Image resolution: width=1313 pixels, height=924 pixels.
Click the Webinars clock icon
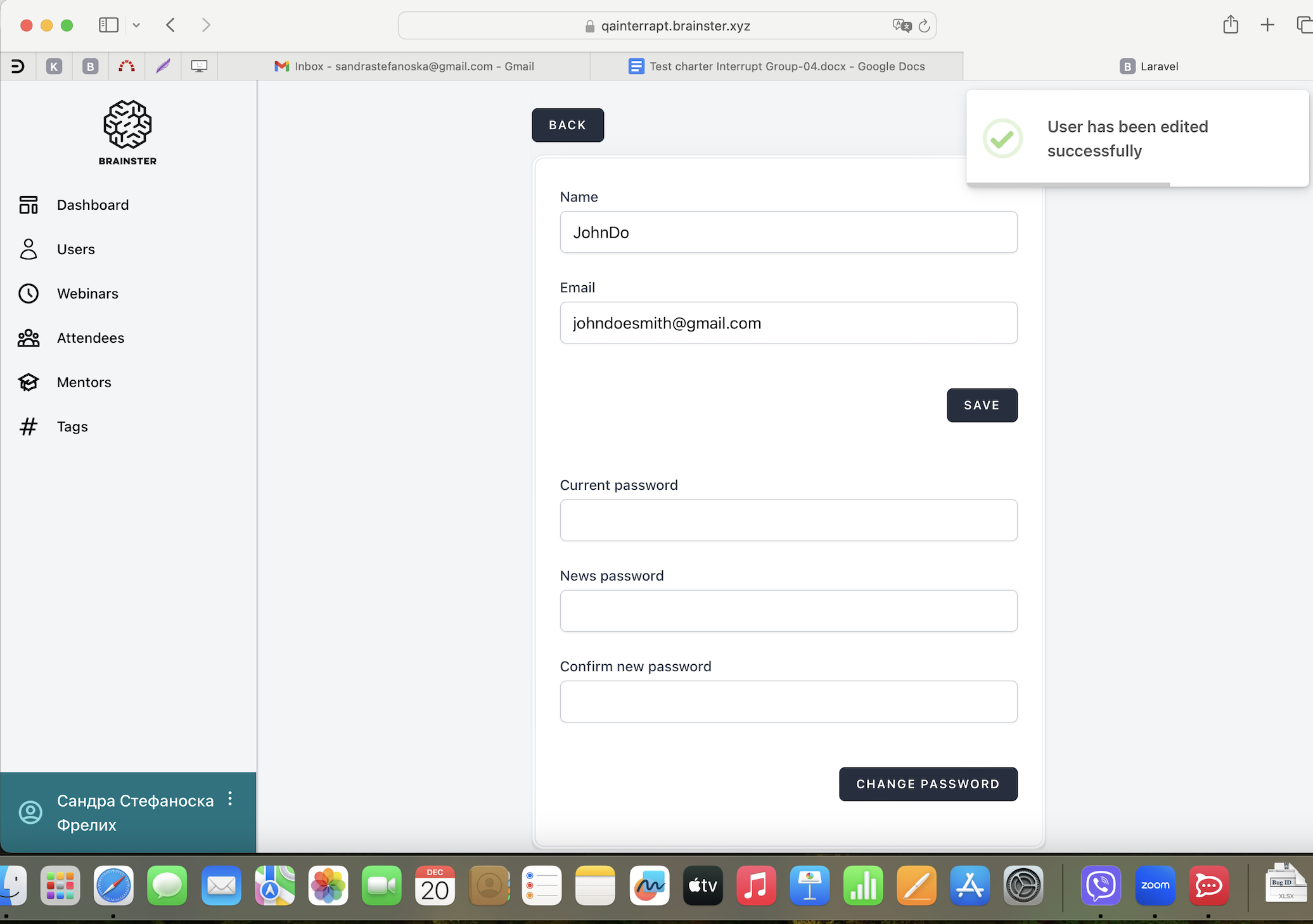[29, 293]
